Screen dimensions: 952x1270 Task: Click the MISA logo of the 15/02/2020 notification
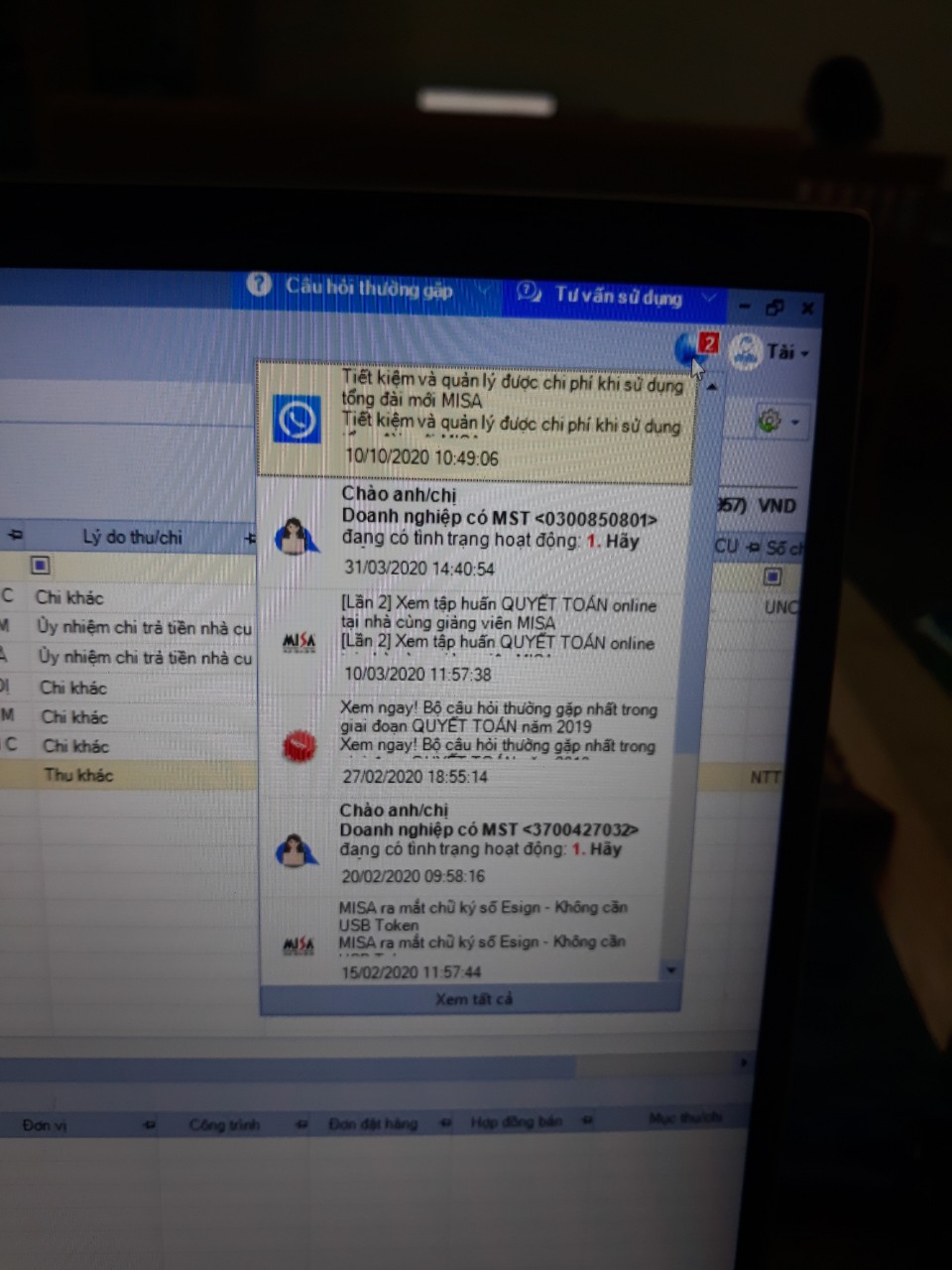(298, 946)
